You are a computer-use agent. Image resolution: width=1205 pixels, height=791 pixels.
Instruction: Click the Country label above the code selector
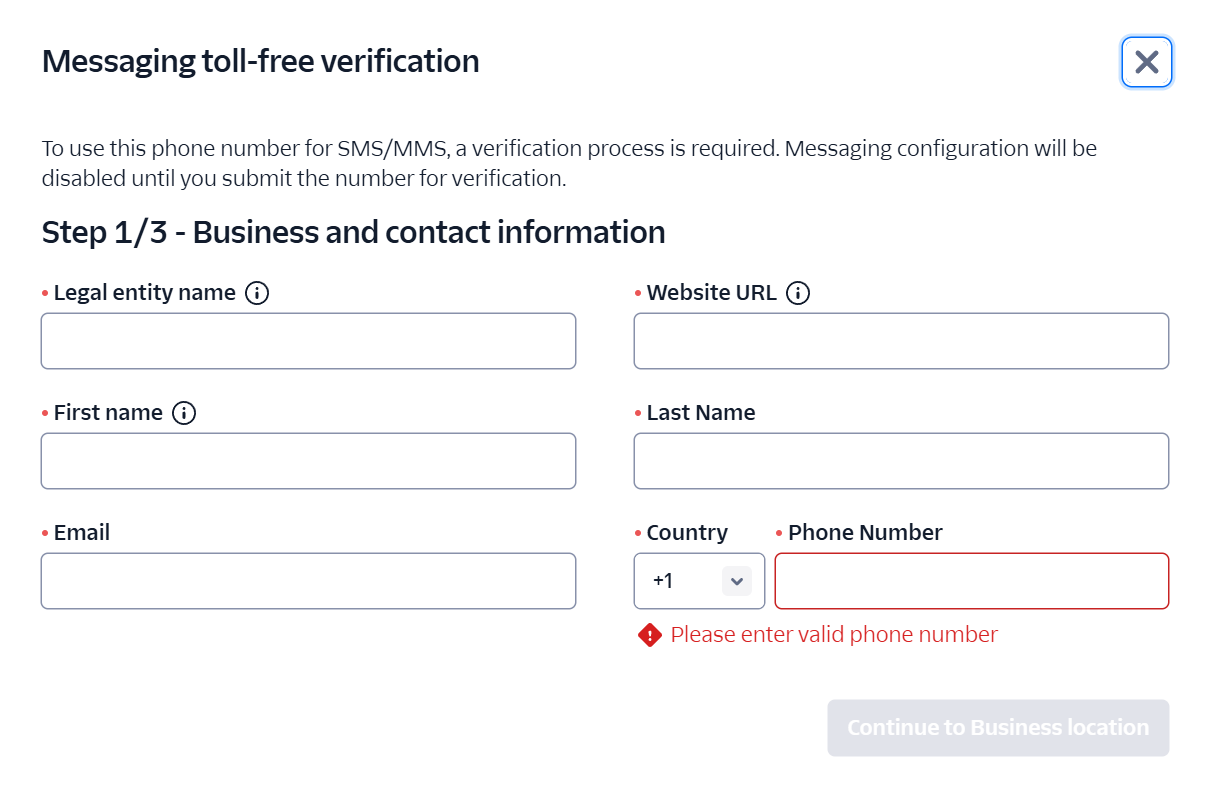coord(687,532)
